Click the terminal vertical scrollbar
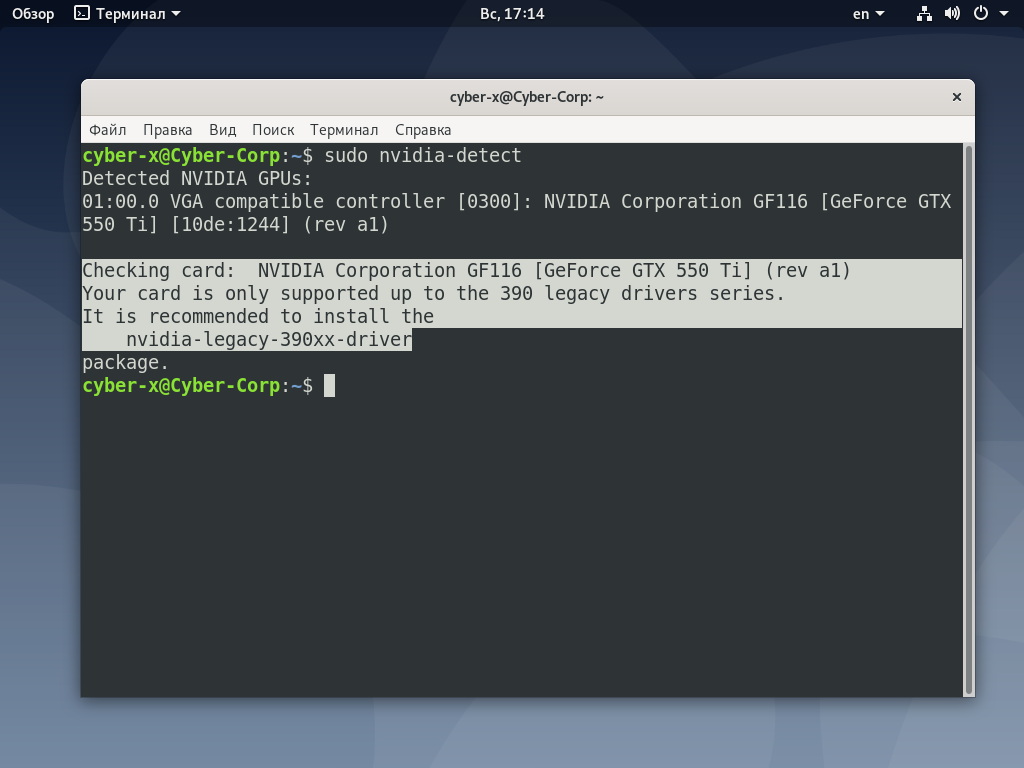 [x=969, y=420]
